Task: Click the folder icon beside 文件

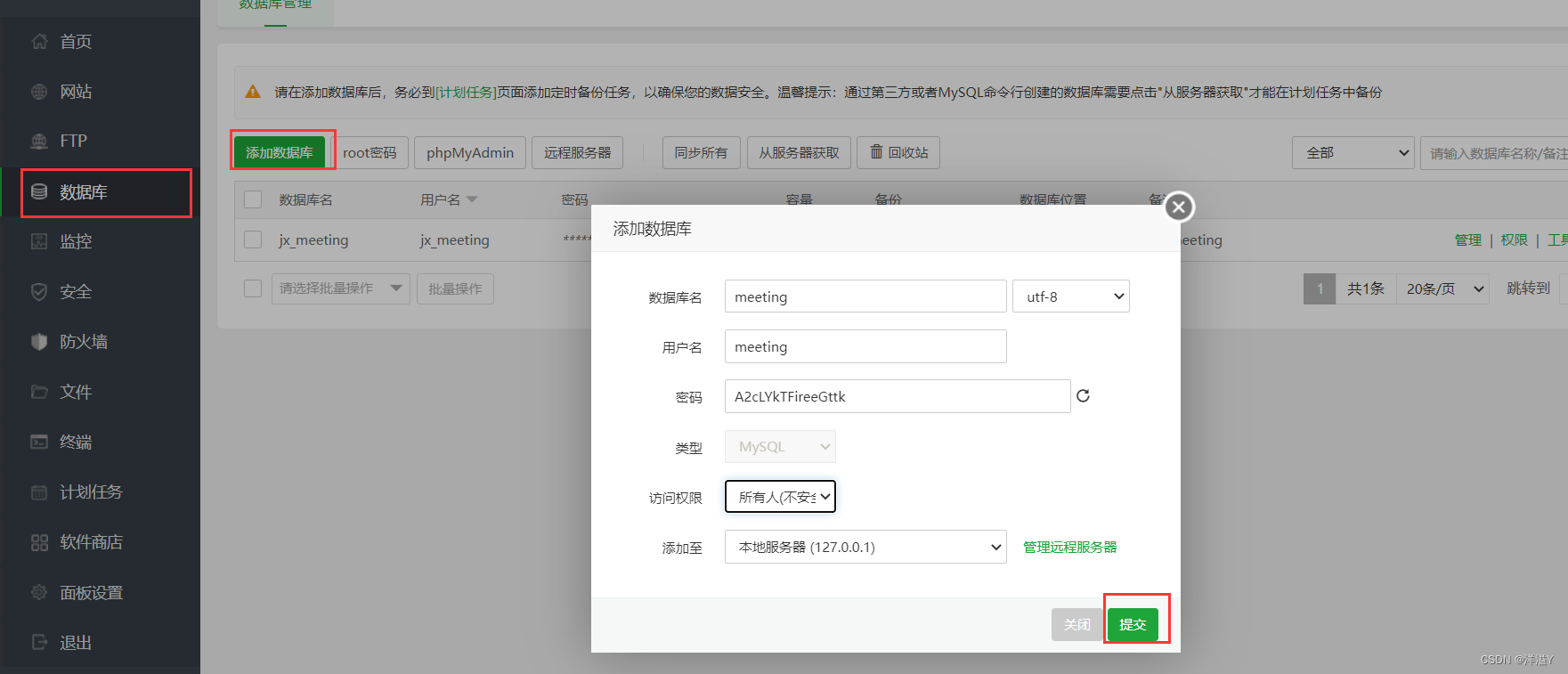Action: click(x=39, y=392)
